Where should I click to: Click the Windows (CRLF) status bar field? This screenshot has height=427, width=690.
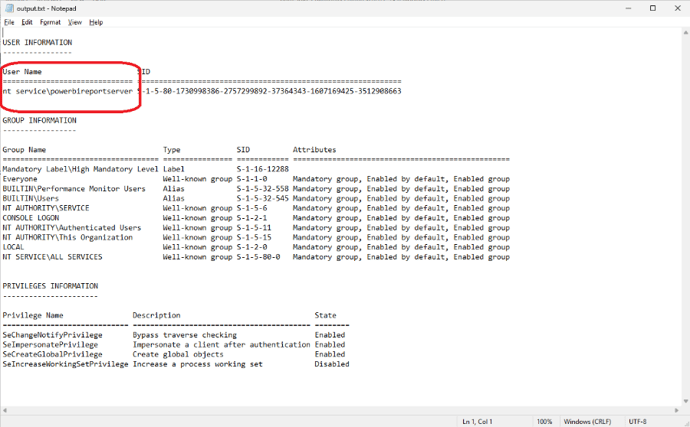[x=589, y=421]
